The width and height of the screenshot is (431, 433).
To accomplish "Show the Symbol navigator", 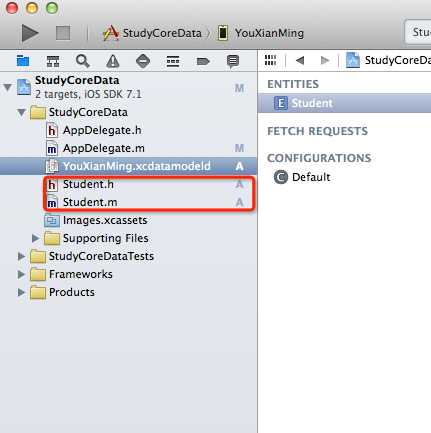I will 53,61.
